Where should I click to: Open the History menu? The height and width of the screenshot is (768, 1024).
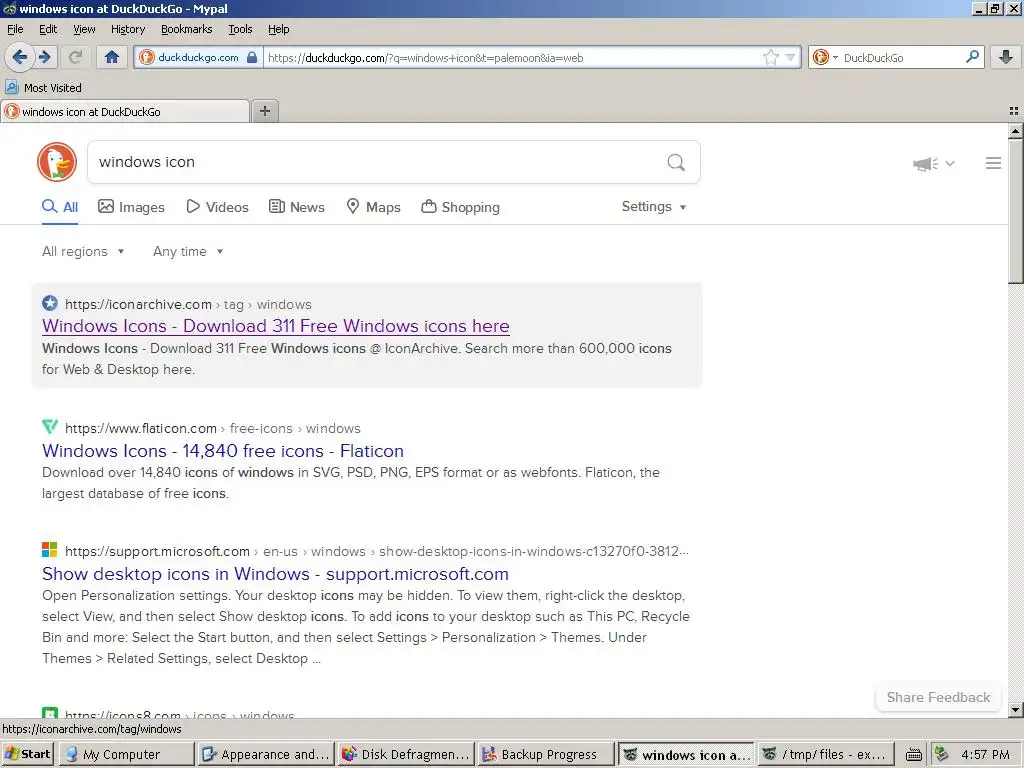[x=127, y=29]
